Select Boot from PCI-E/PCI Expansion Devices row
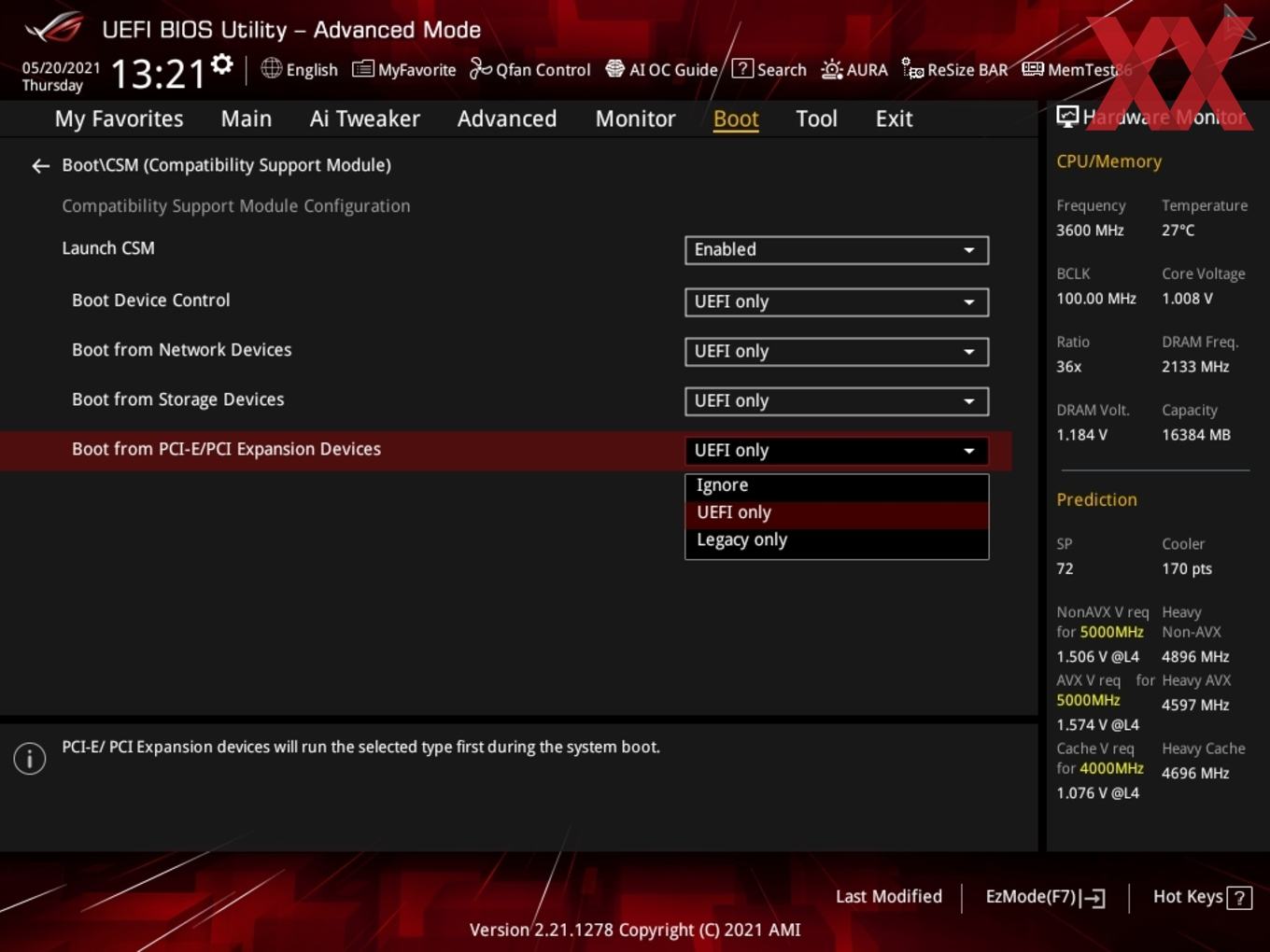 point(505,451)
